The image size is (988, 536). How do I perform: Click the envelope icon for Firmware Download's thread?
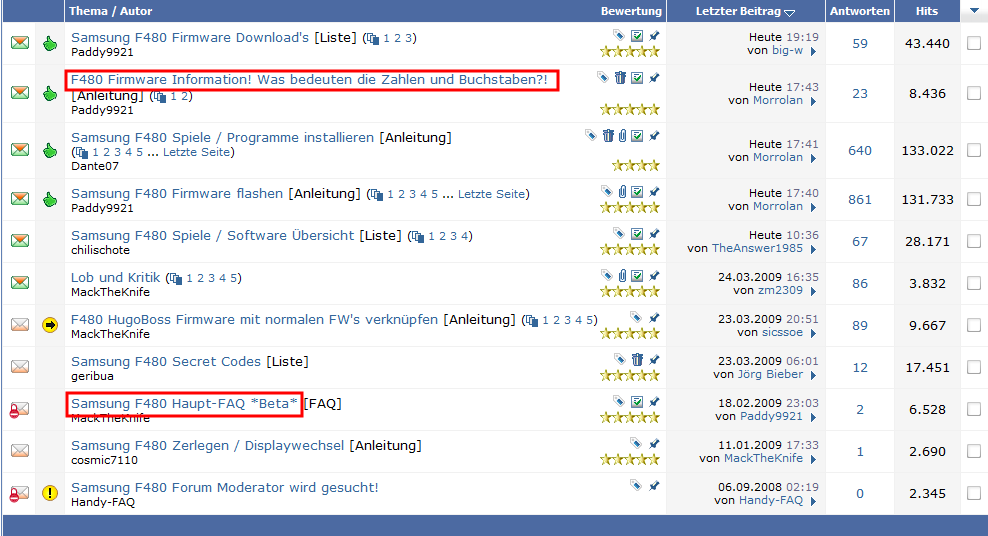[x=20, y=43]
